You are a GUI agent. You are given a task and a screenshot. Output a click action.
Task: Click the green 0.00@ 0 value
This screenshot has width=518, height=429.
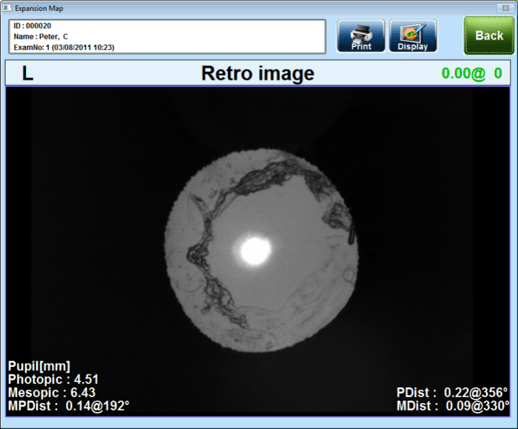point(472,73)
